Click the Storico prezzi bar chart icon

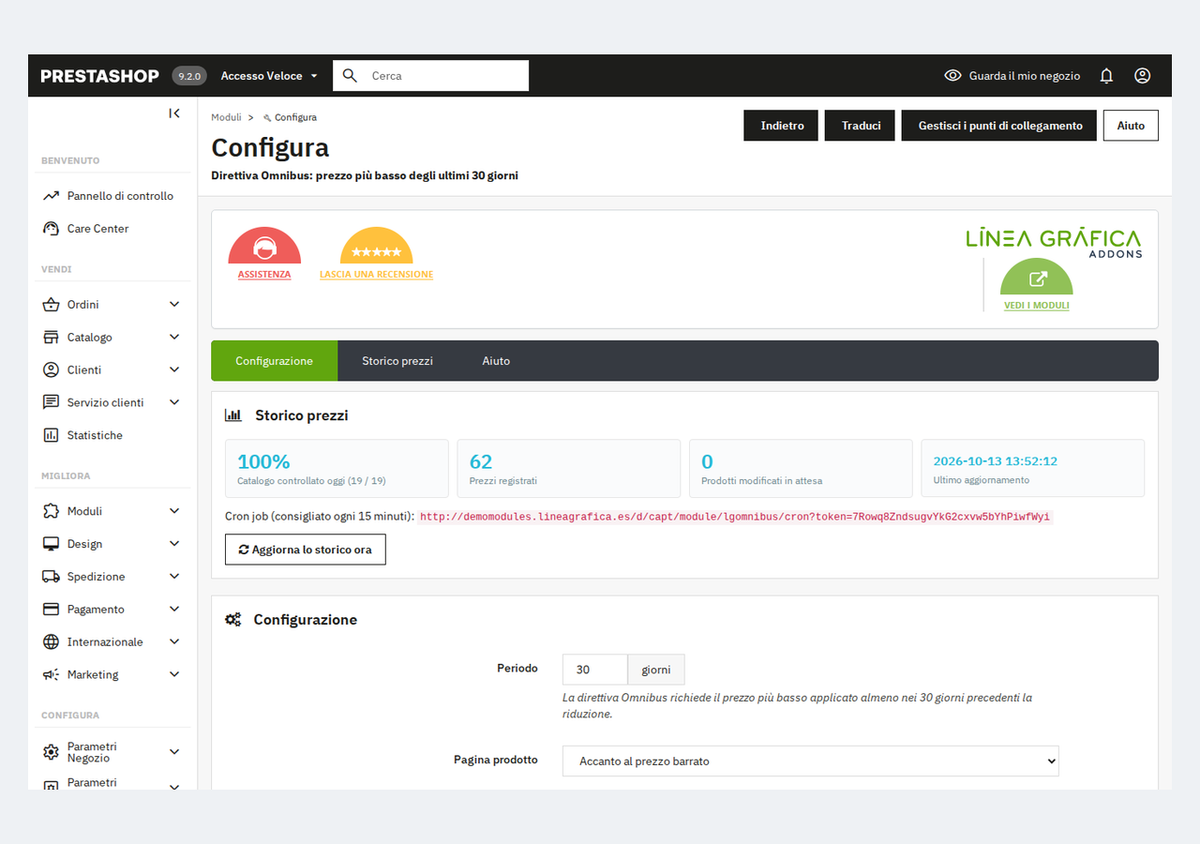coord(233,415)
